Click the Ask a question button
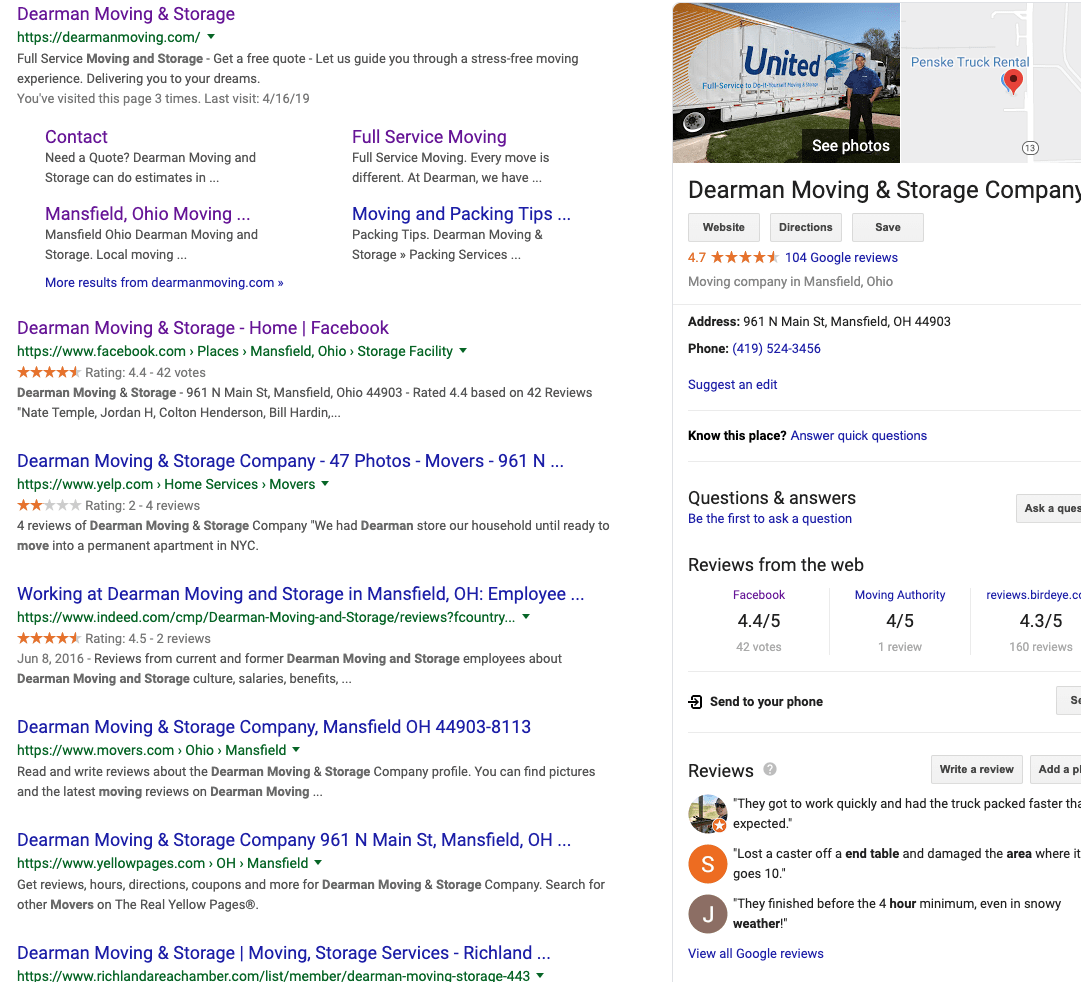 1049,508
